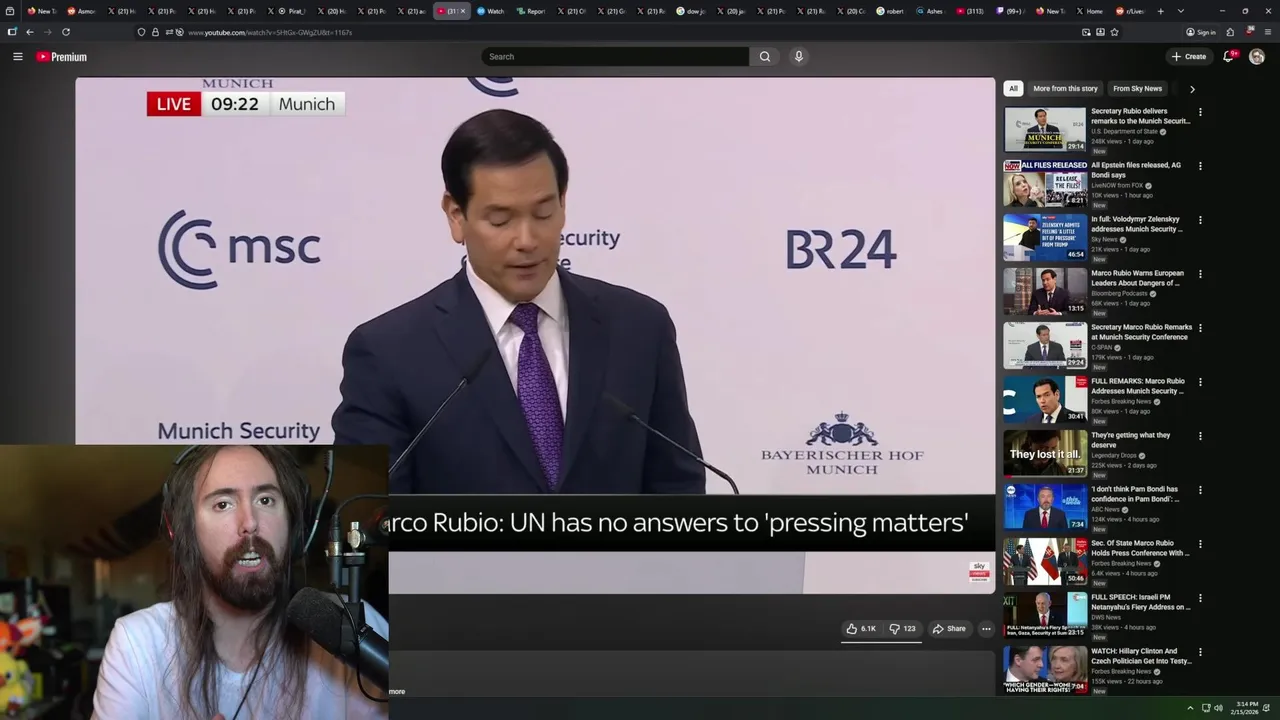Open the account avatar menu

coord(1257,57)
